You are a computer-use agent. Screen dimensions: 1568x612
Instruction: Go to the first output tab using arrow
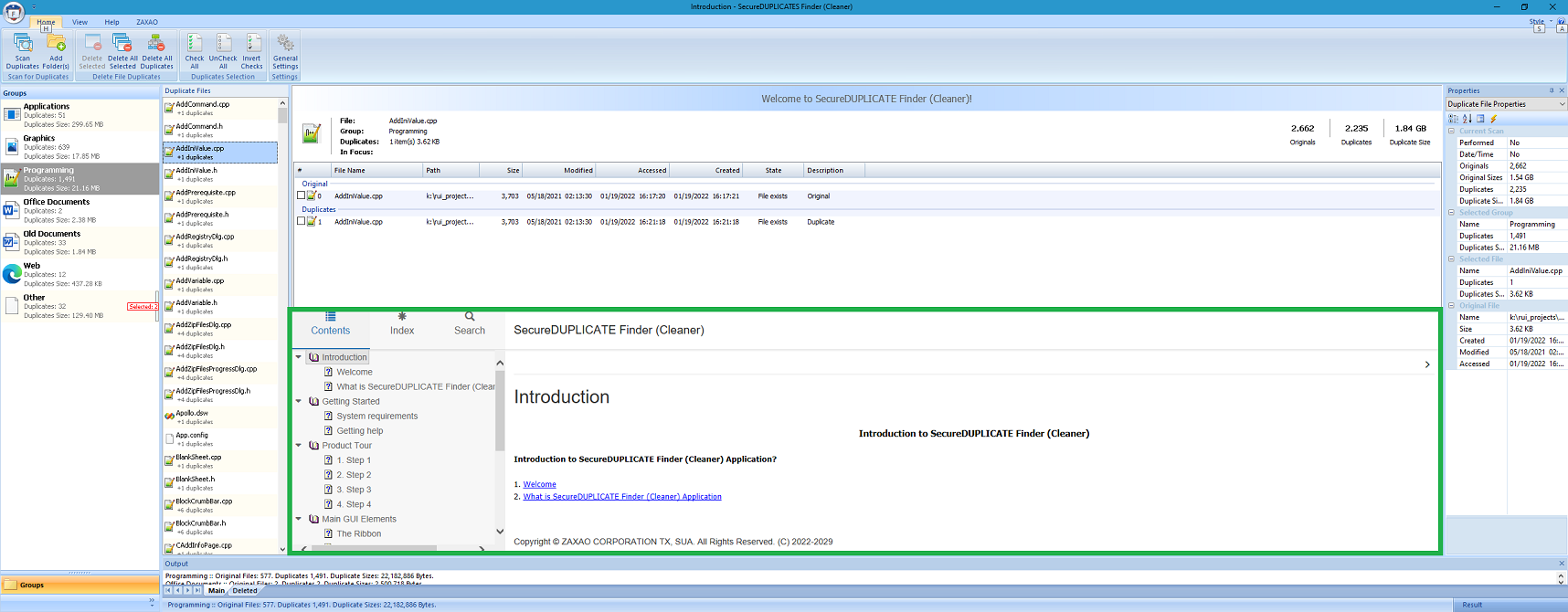(168, 591)
